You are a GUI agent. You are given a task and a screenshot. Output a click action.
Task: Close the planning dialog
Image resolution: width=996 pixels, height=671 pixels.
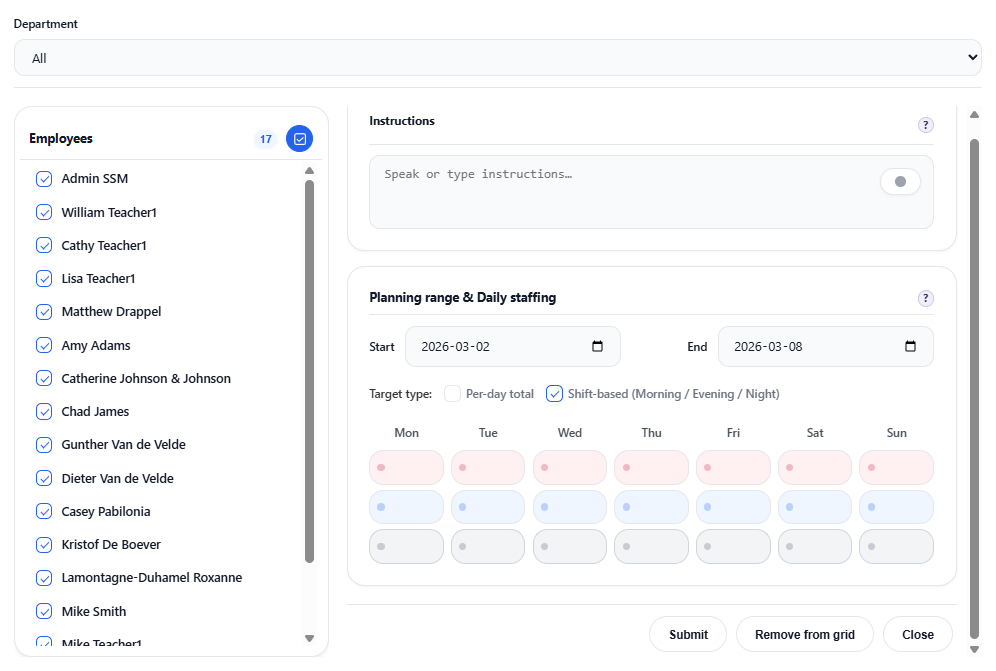917,633
